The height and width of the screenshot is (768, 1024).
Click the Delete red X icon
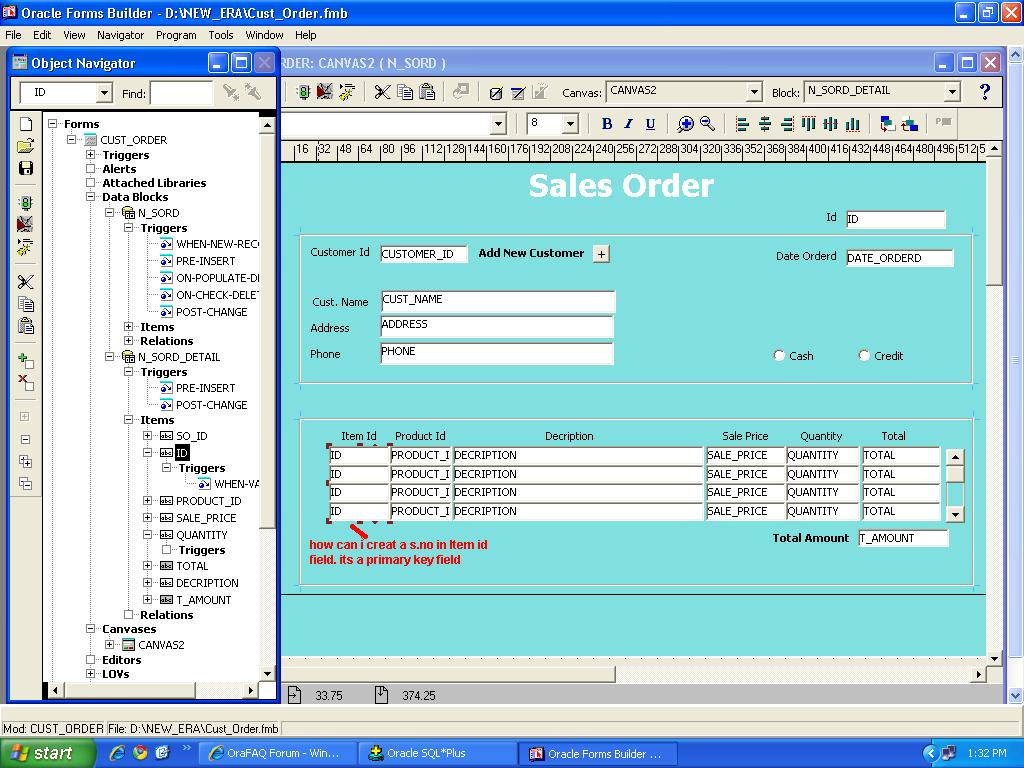point(26,383)
